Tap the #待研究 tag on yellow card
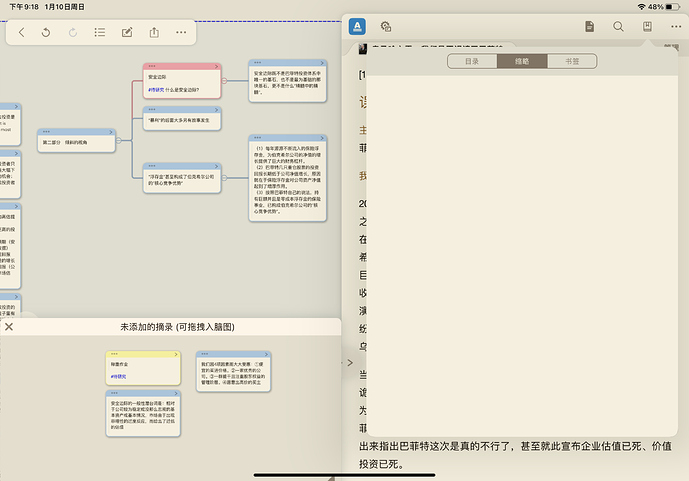The height and width of the screenshot is (481, 689). 118,376
